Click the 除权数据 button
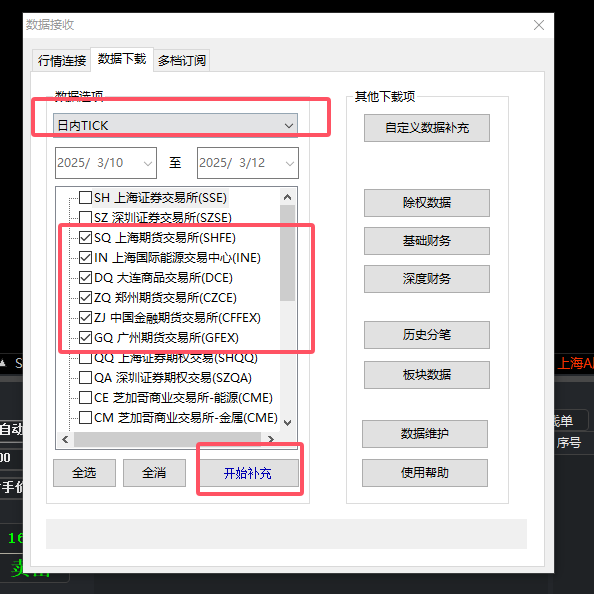 click(427, 203)
